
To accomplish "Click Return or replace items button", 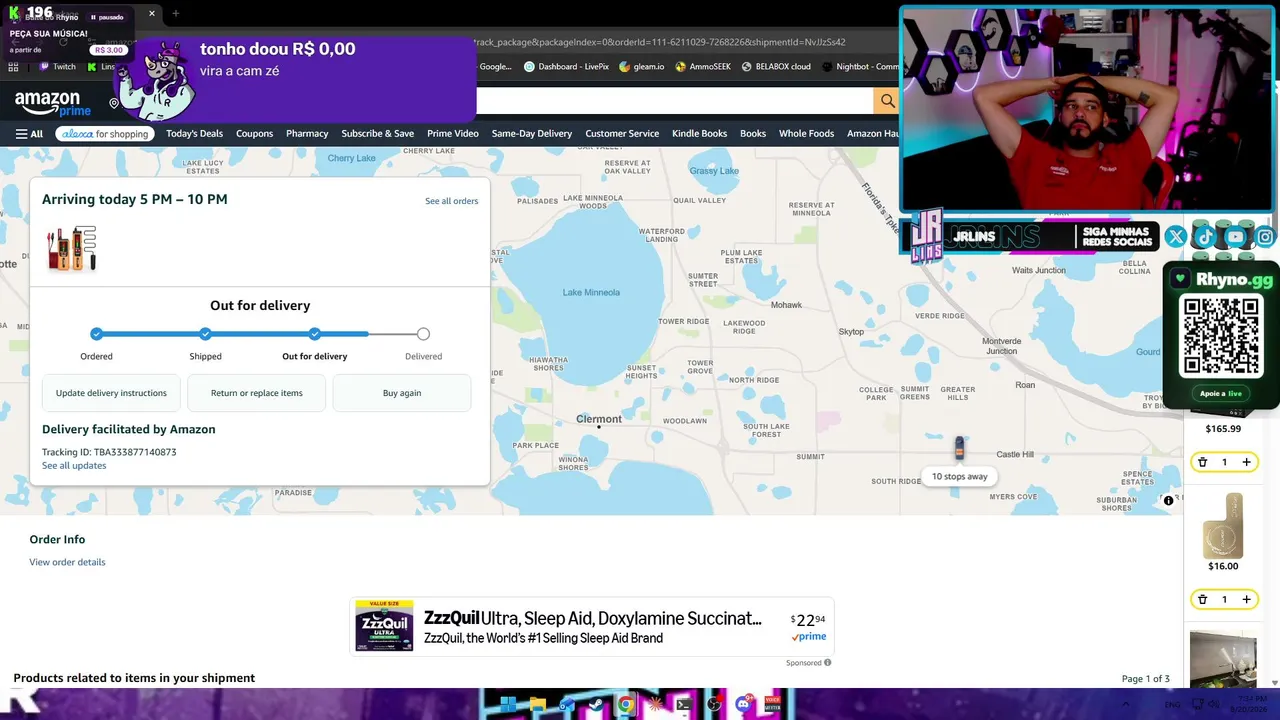I will pos(257,393).
